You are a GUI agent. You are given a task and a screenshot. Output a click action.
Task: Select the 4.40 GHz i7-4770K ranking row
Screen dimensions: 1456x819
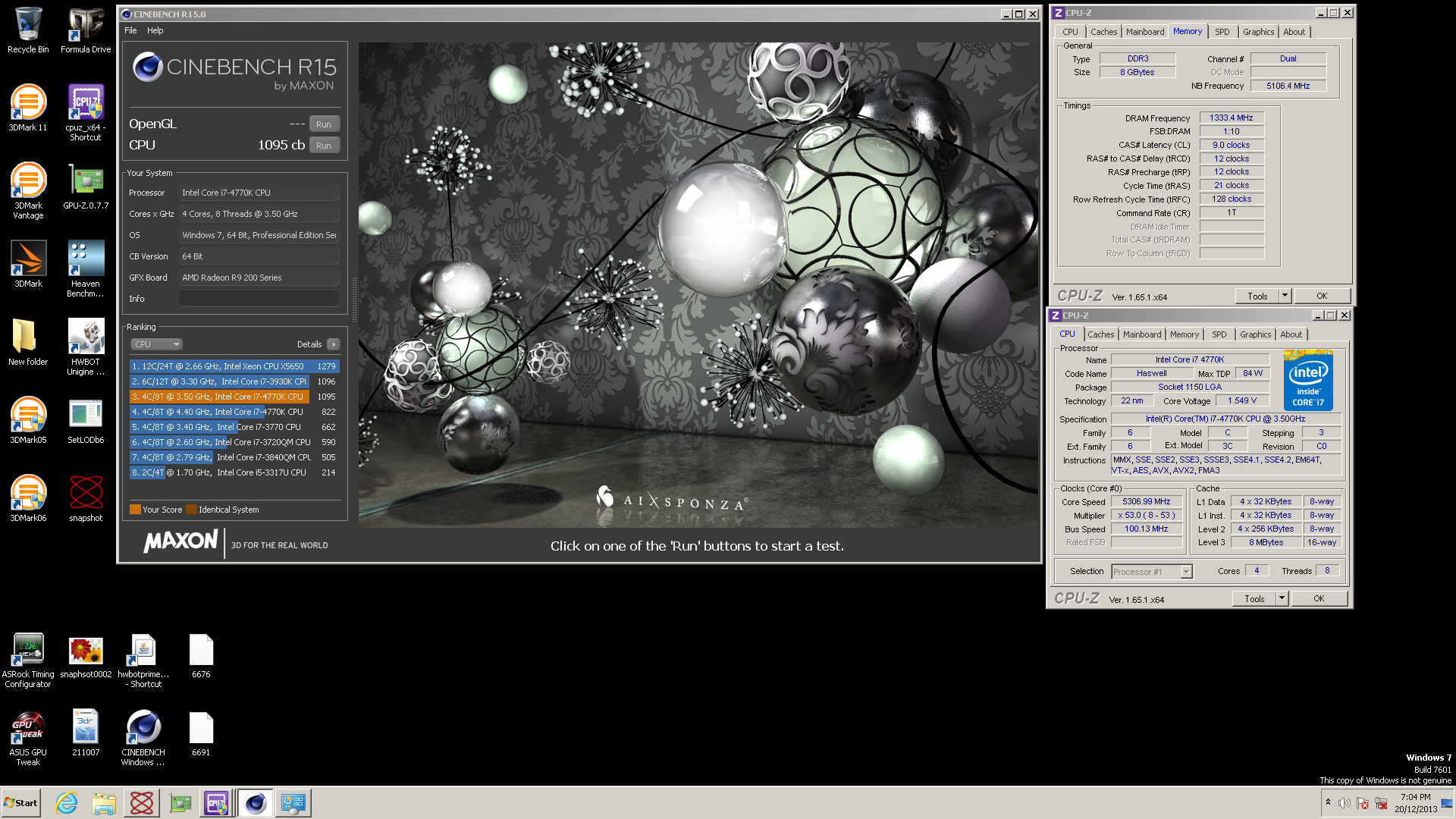234,412
